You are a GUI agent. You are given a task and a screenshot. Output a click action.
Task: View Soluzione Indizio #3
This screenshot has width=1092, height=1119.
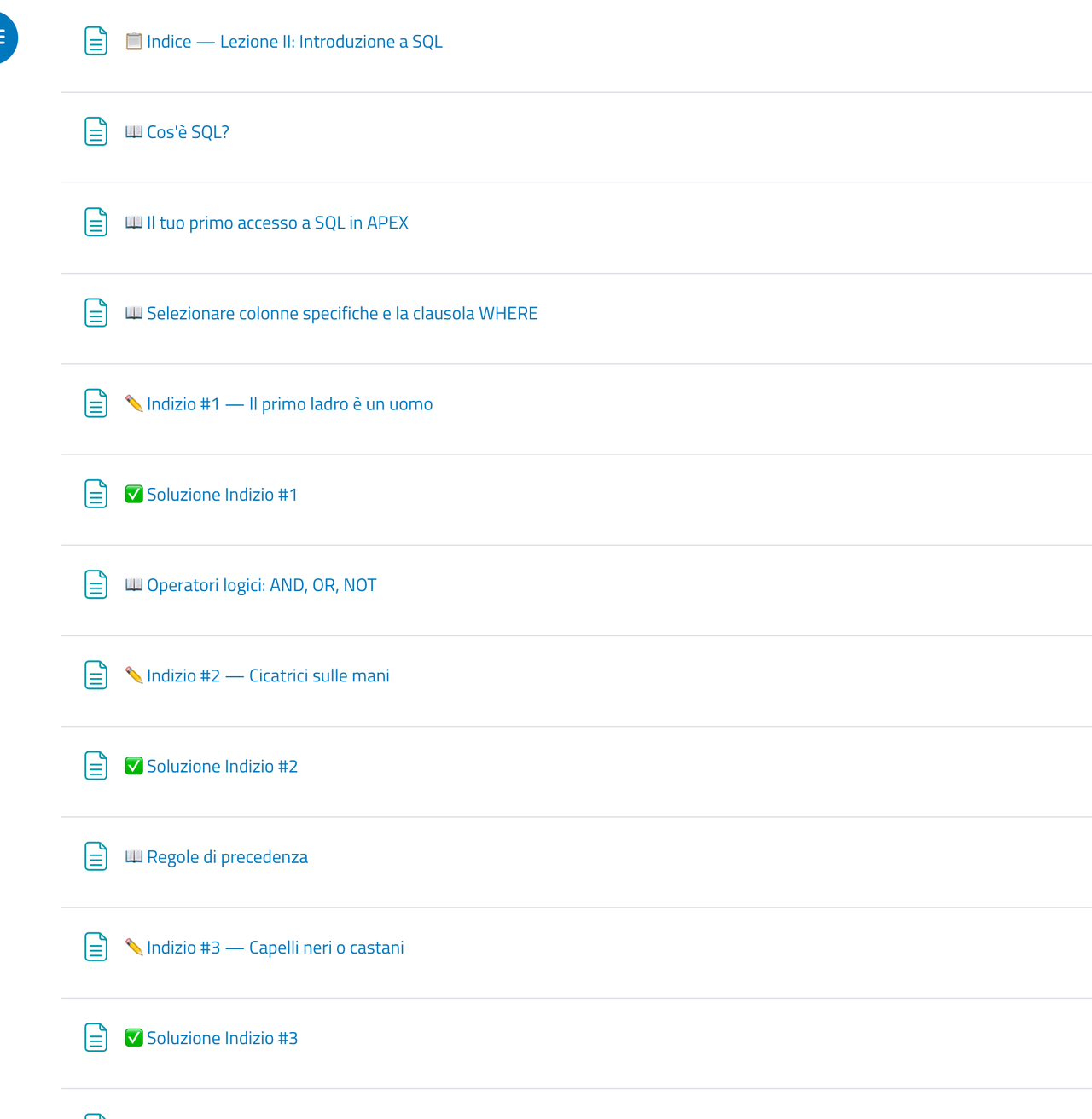pyautogui.click(x=212, y=1038)
